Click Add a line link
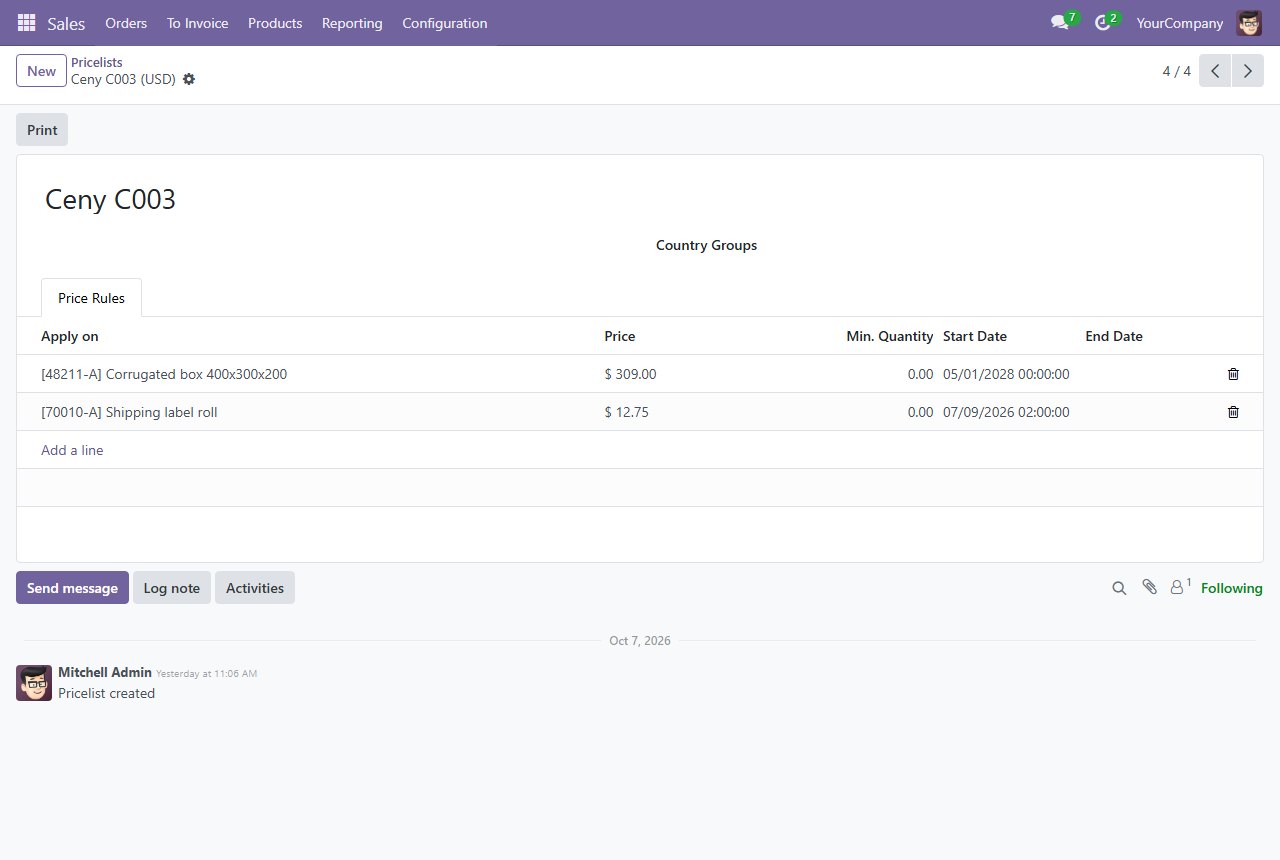 pos(72,450)
